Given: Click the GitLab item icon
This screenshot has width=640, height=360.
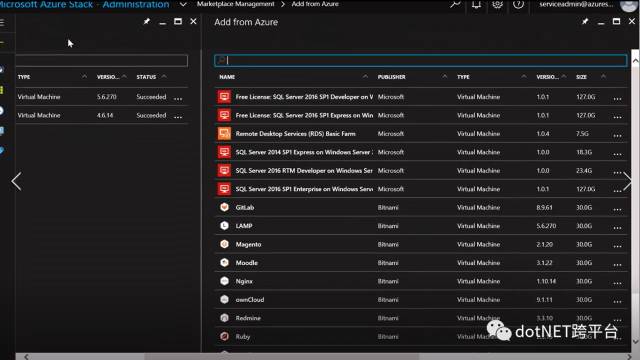Looking at the screenshot, I should coord(224,207).
